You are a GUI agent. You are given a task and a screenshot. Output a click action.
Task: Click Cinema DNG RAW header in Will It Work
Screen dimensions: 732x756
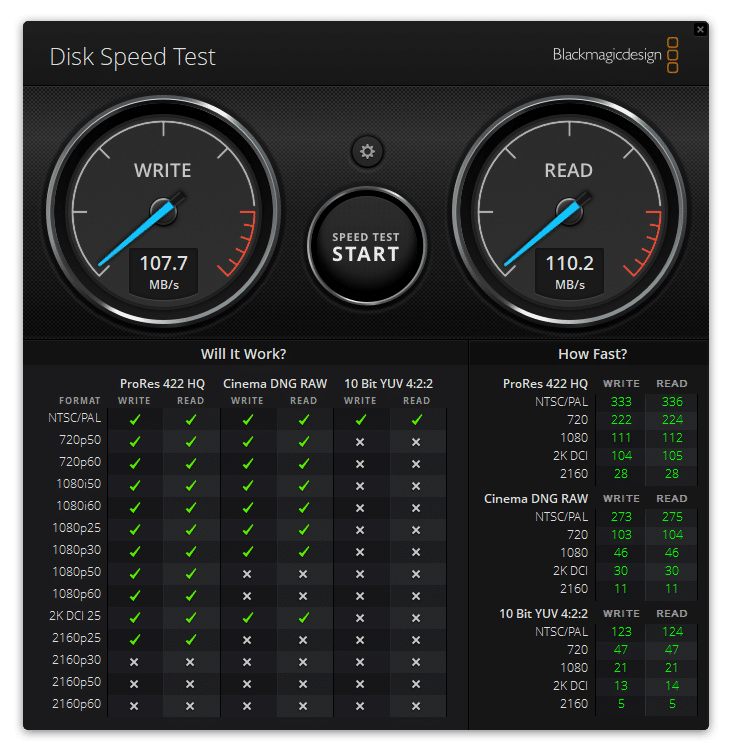[x=275, y=384]
